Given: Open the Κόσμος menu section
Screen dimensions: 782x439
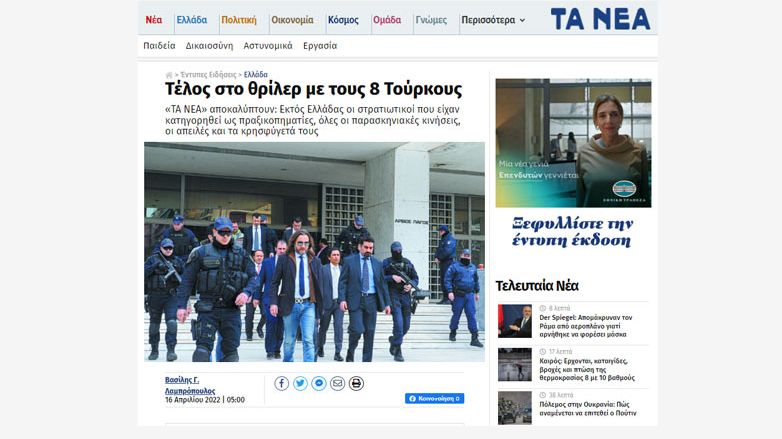Looking at the screenshot, I should 343,20.
